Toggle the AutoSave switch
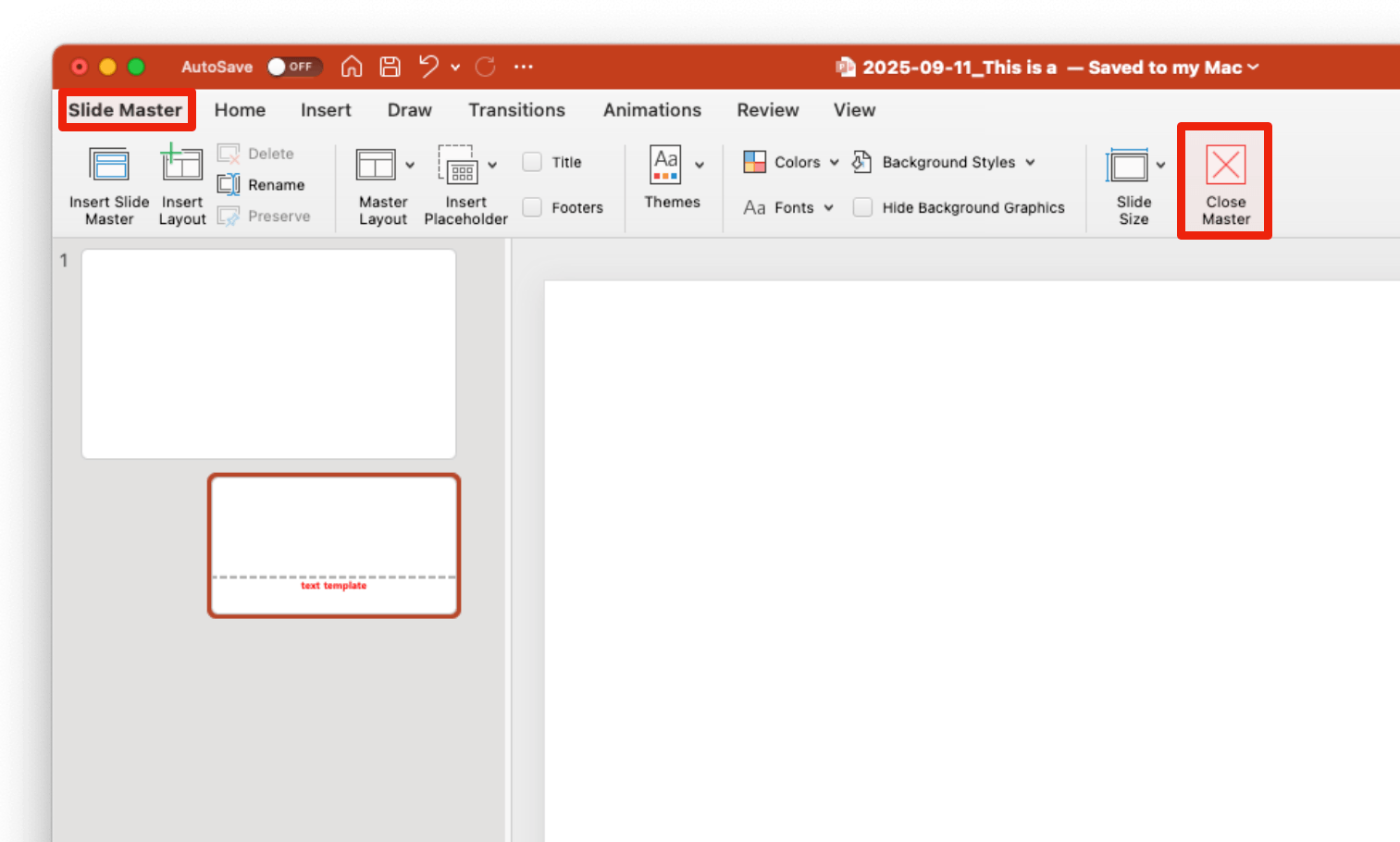The width and height of the screenshot is (1400, 842). coord(293,67)
